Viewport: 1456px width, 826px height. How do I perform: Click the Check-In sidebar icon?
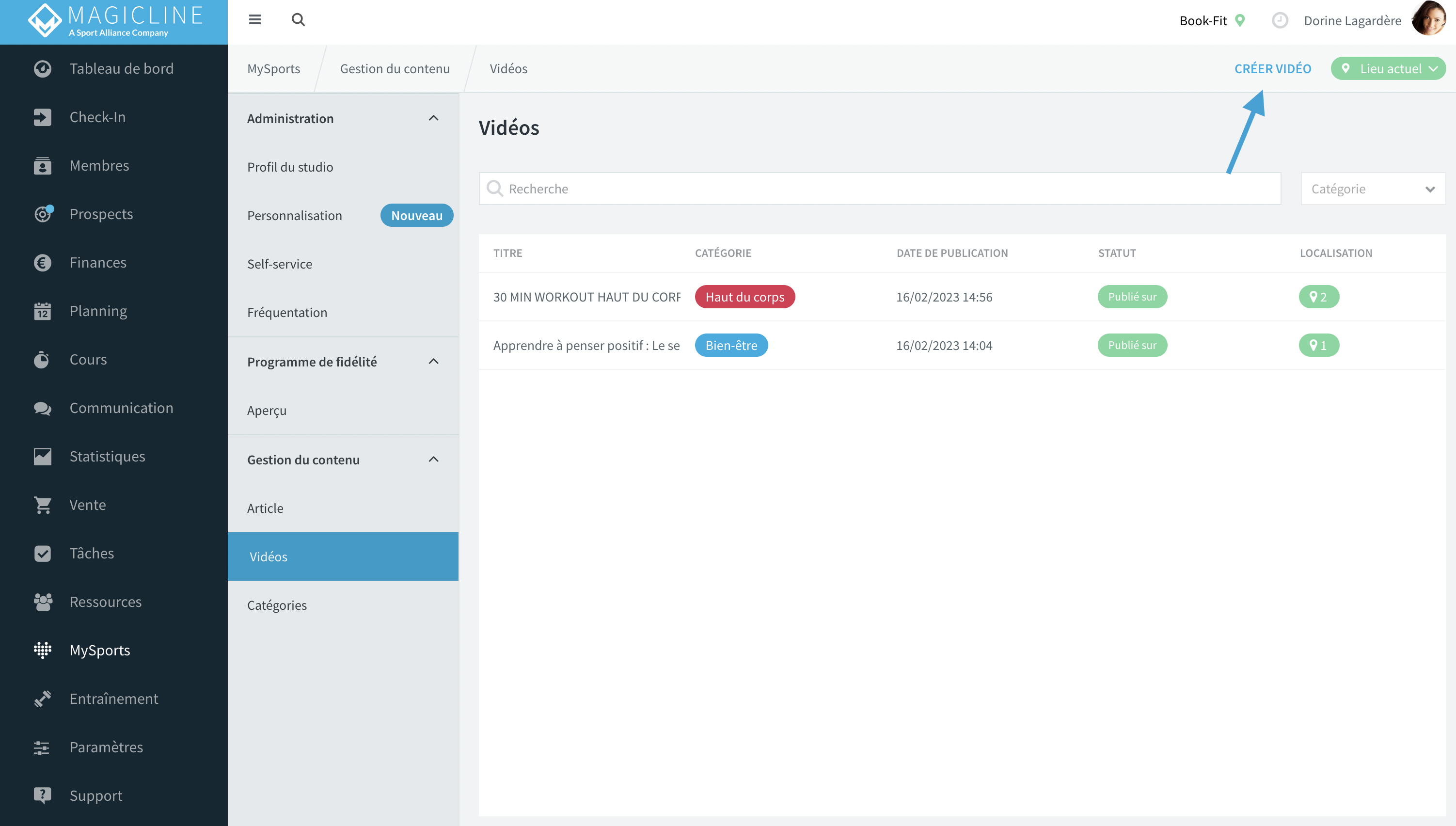point(43,117)
